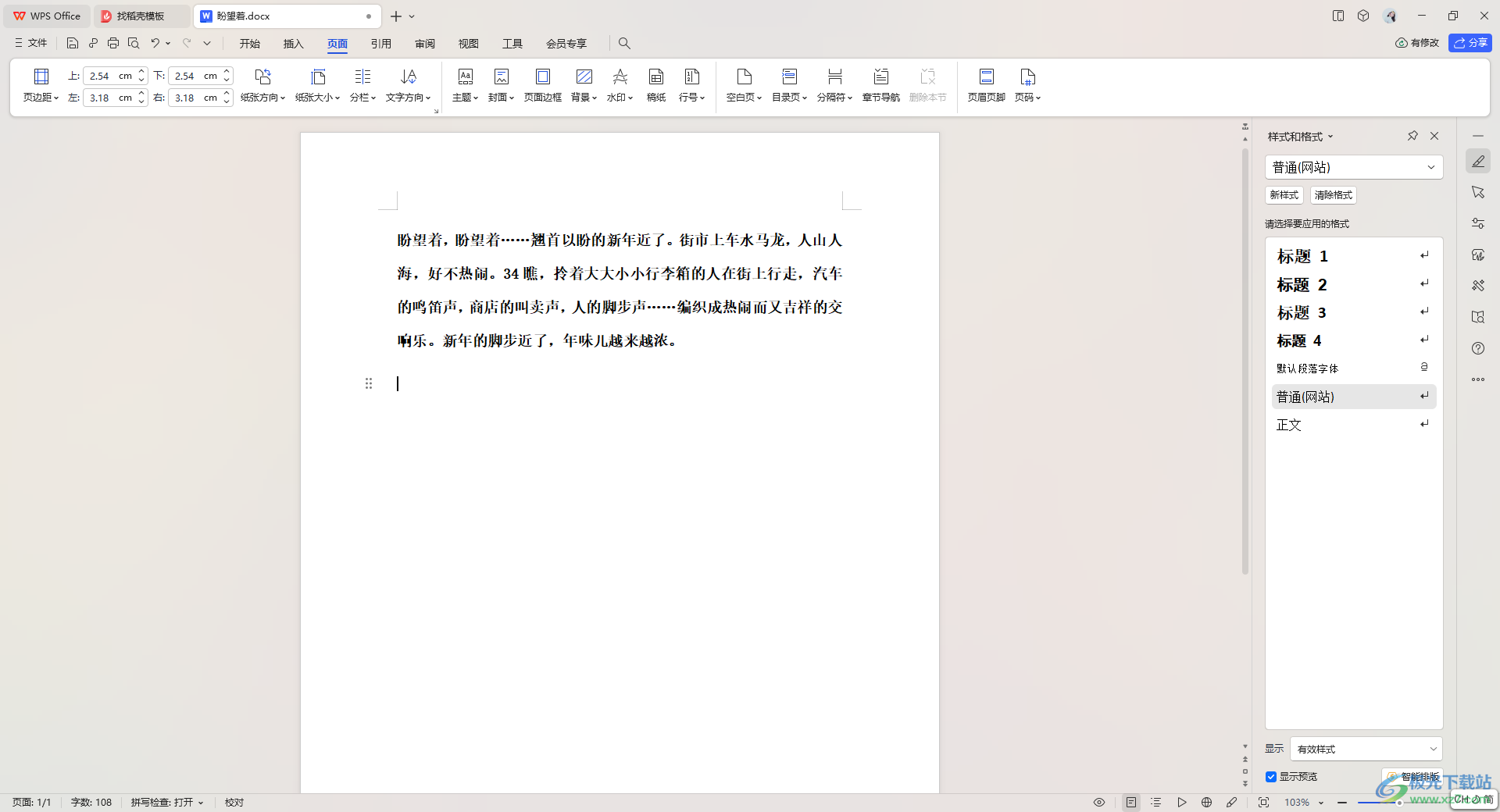Switch to the 插入 ribbon tab

(293, 43)
